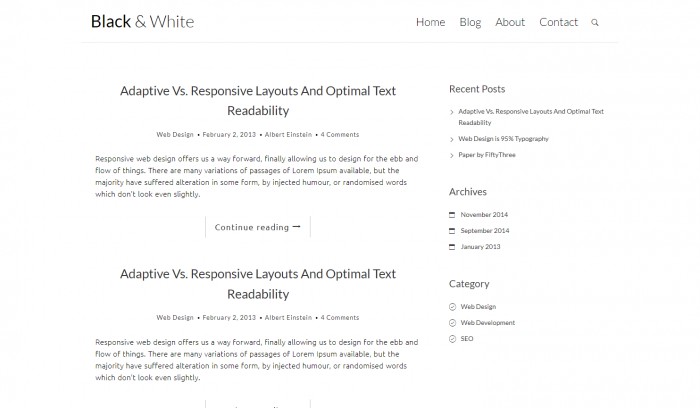The height and width of the screenshot is (408, 700).
Task: Click calendar icon beside September 2014
Action: click(x=452, y=231)
